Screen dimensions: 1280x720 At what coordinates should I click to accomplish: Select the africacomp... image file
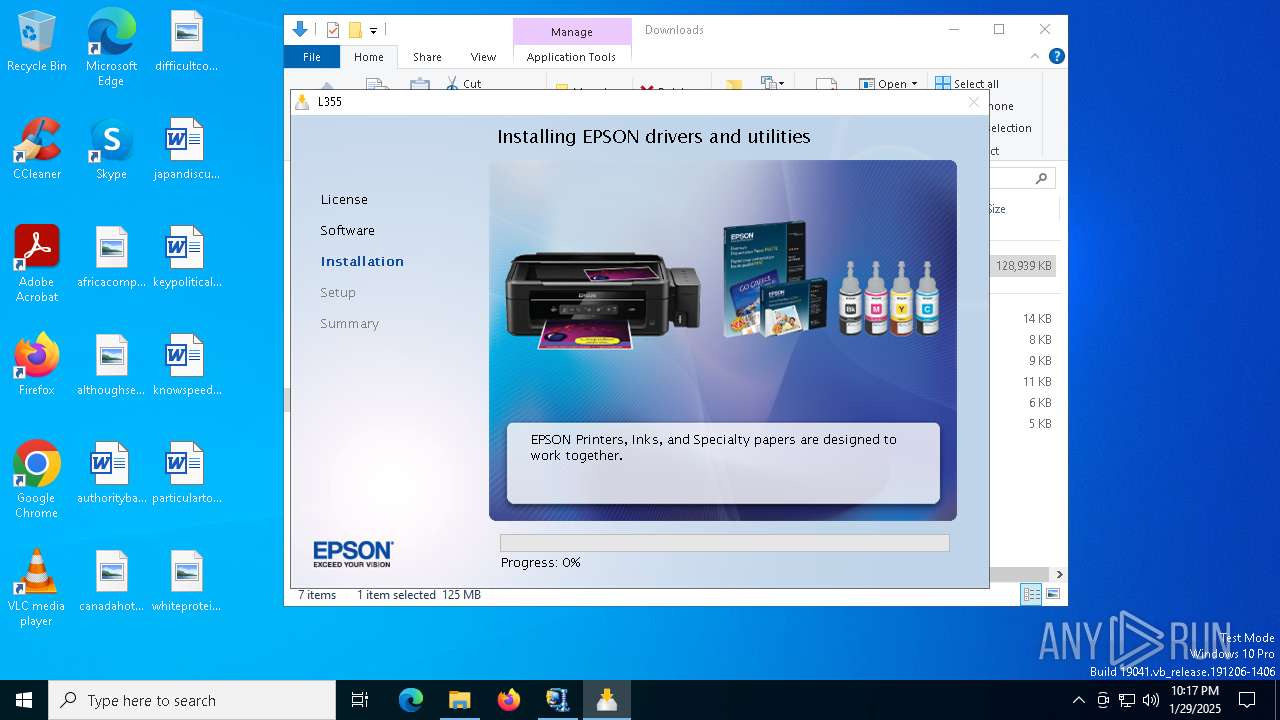[x=111, y=258]
